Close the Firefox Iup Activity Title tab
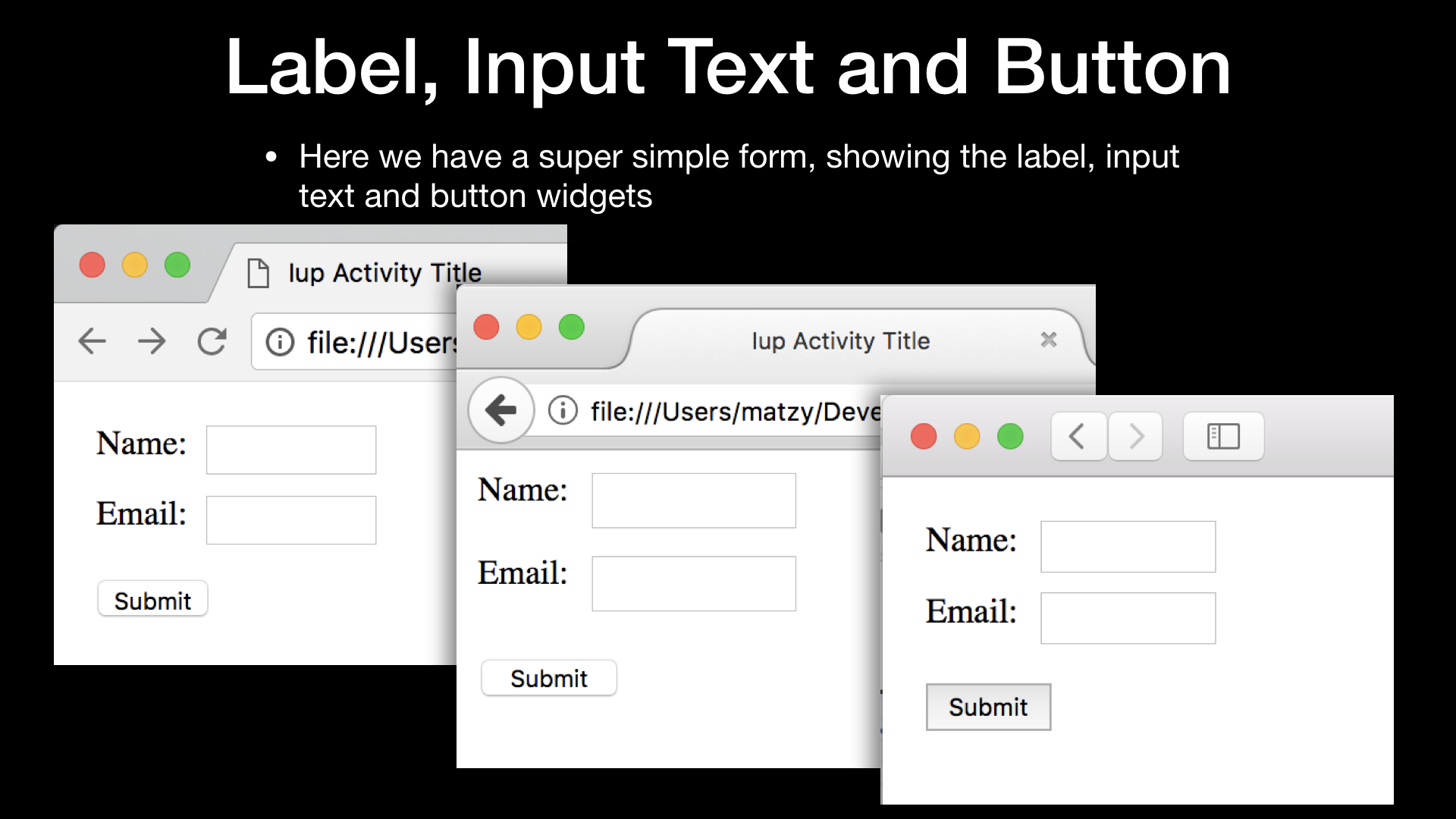The height and width of the screenshot is (819, 1456). 1049,340
